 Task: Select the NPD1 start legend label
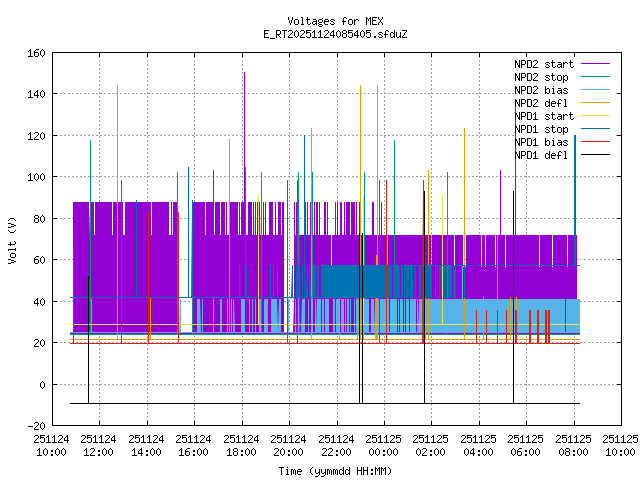tap(543, 116)
